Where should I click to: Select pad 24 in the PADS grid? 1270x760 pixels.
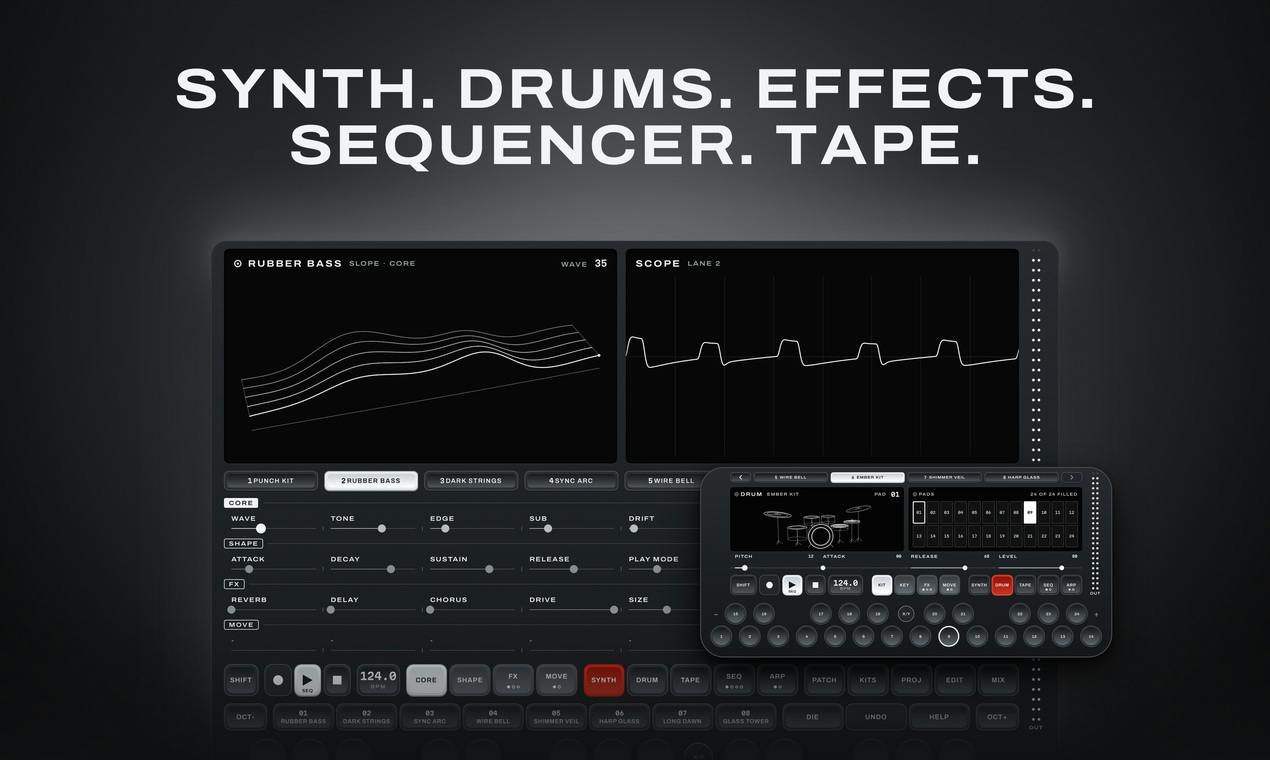click(x=1072, y=536)
